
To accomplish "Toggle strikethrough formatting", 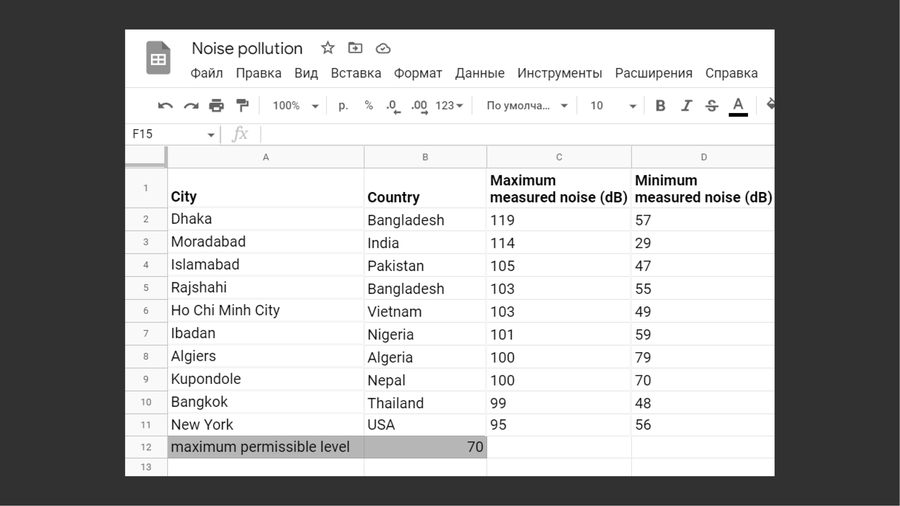I will tap(712, 105).
